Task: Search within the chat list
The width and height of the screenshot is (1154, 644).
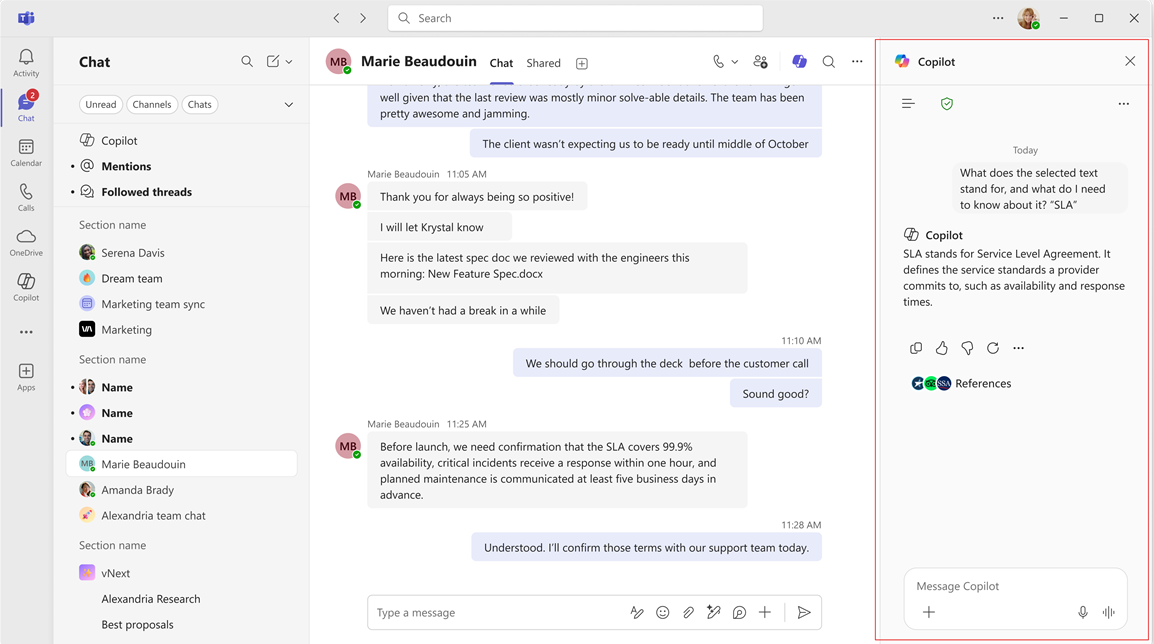Action: coord(247,62)
